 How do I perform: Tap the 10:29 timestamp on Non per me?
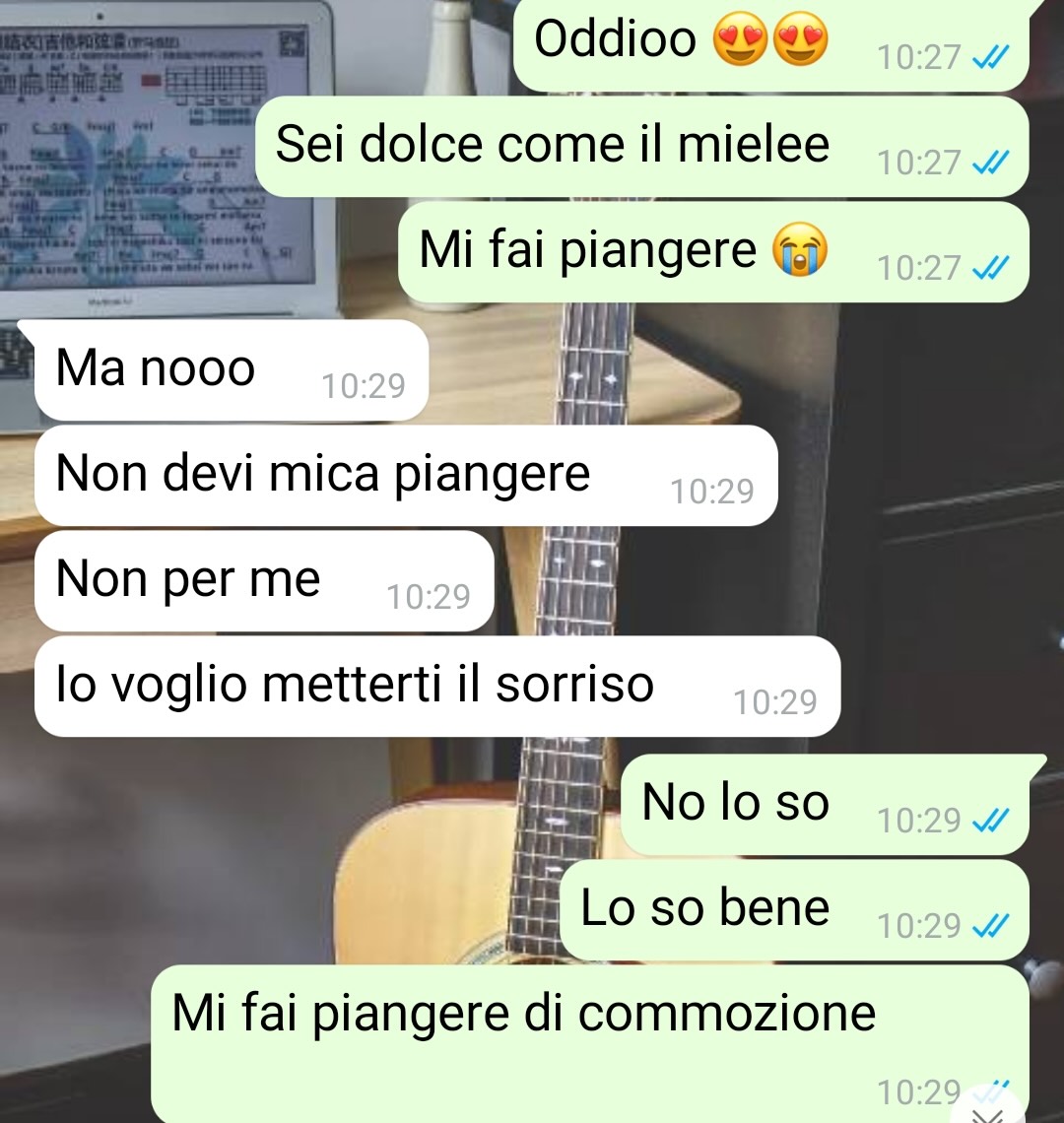(x=429, y=597)
